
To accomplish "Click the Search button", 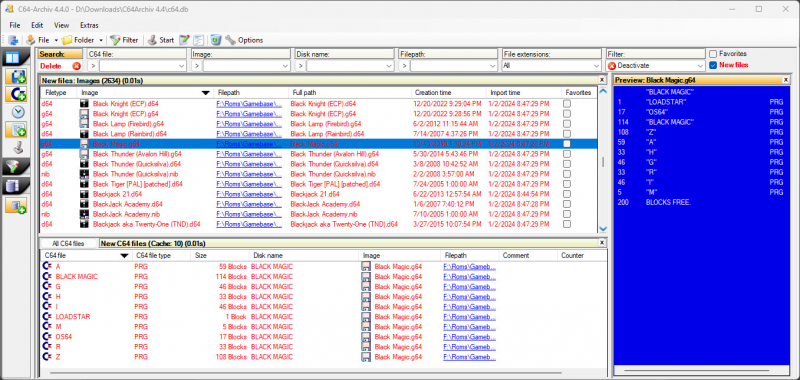I will 60,54.
